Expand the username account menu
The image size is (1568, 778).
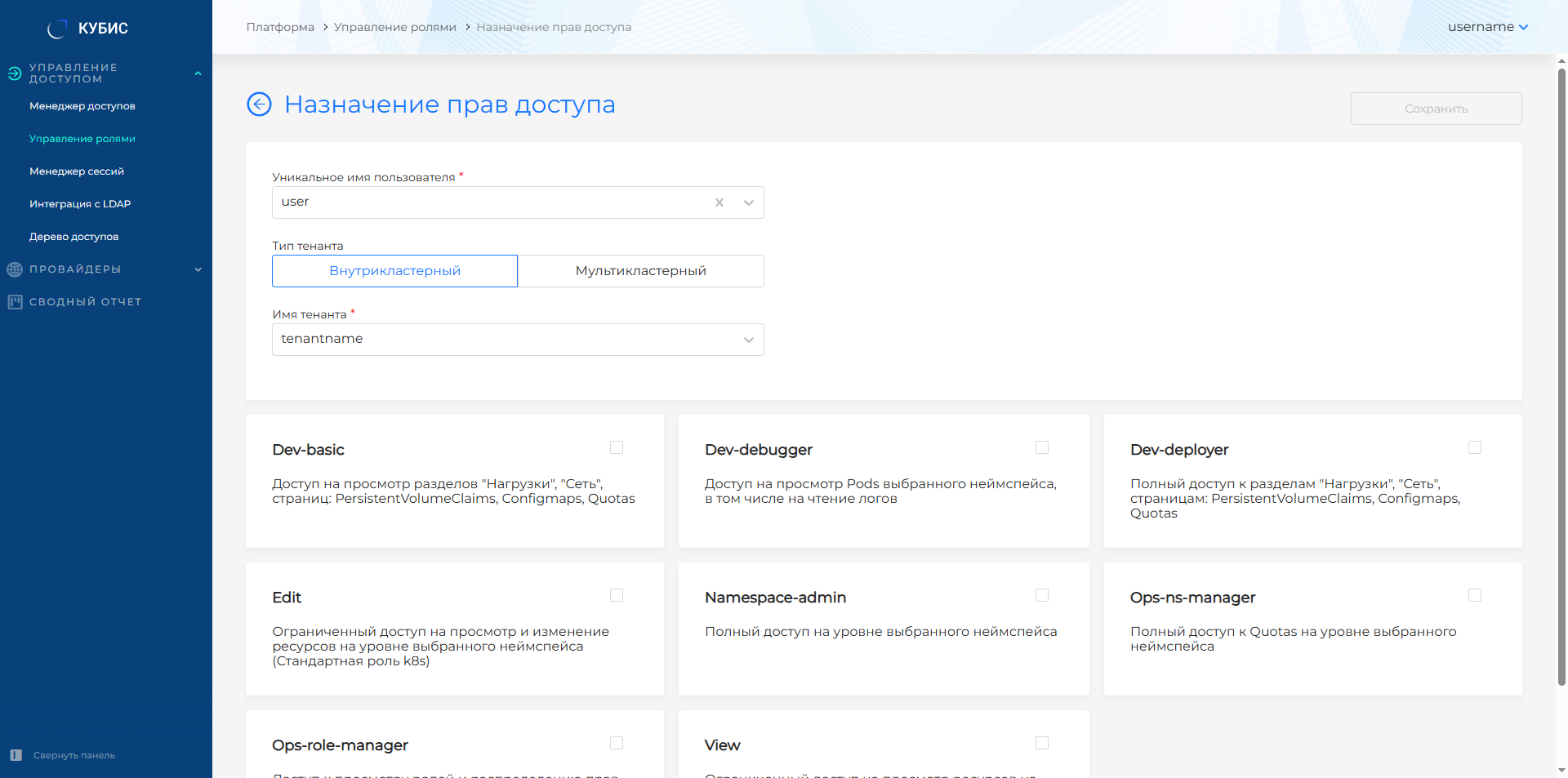click(1487, 27)
